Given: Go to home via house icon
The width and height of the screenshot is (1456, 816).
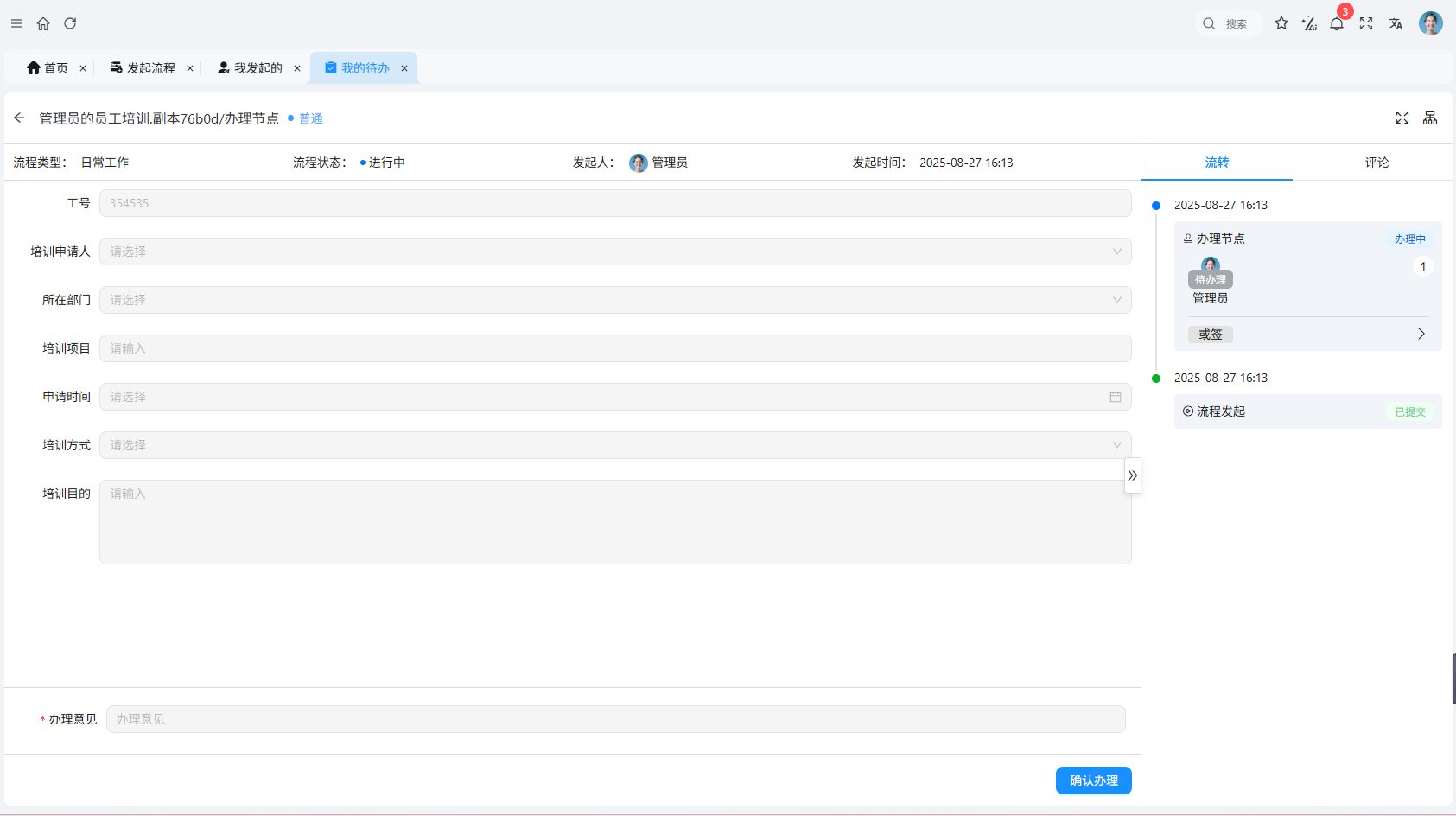Looking at the screenshot, I should coord(43,23).
